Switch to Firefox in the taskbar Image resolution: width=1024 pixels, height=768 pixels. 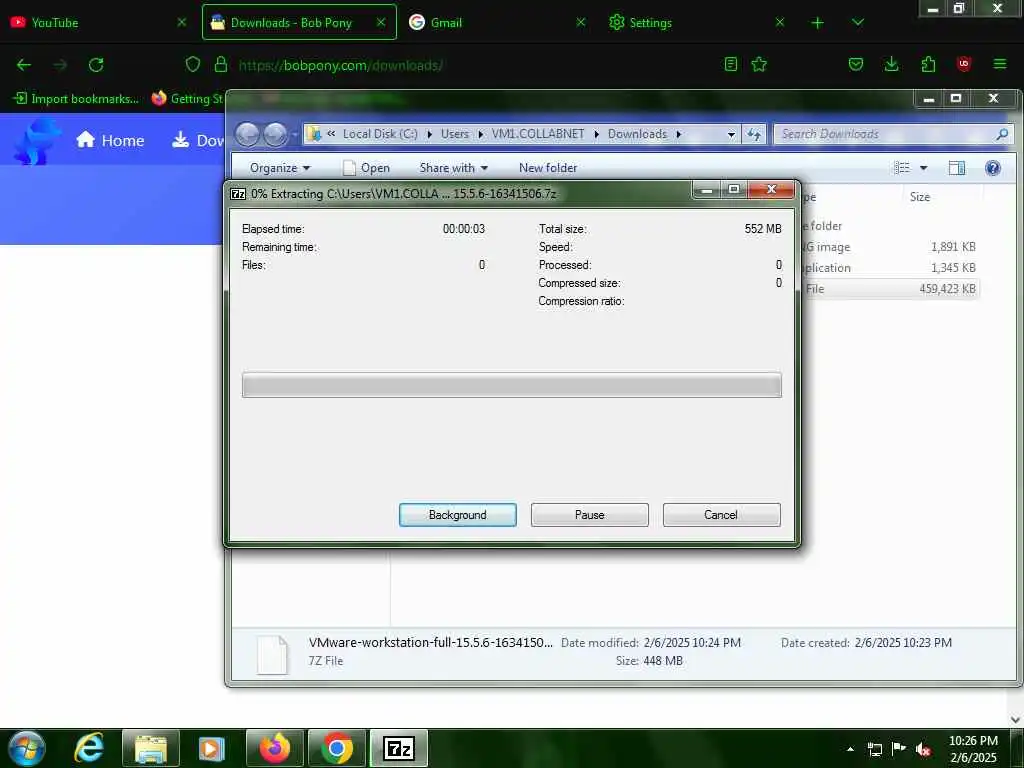(274, 748)
